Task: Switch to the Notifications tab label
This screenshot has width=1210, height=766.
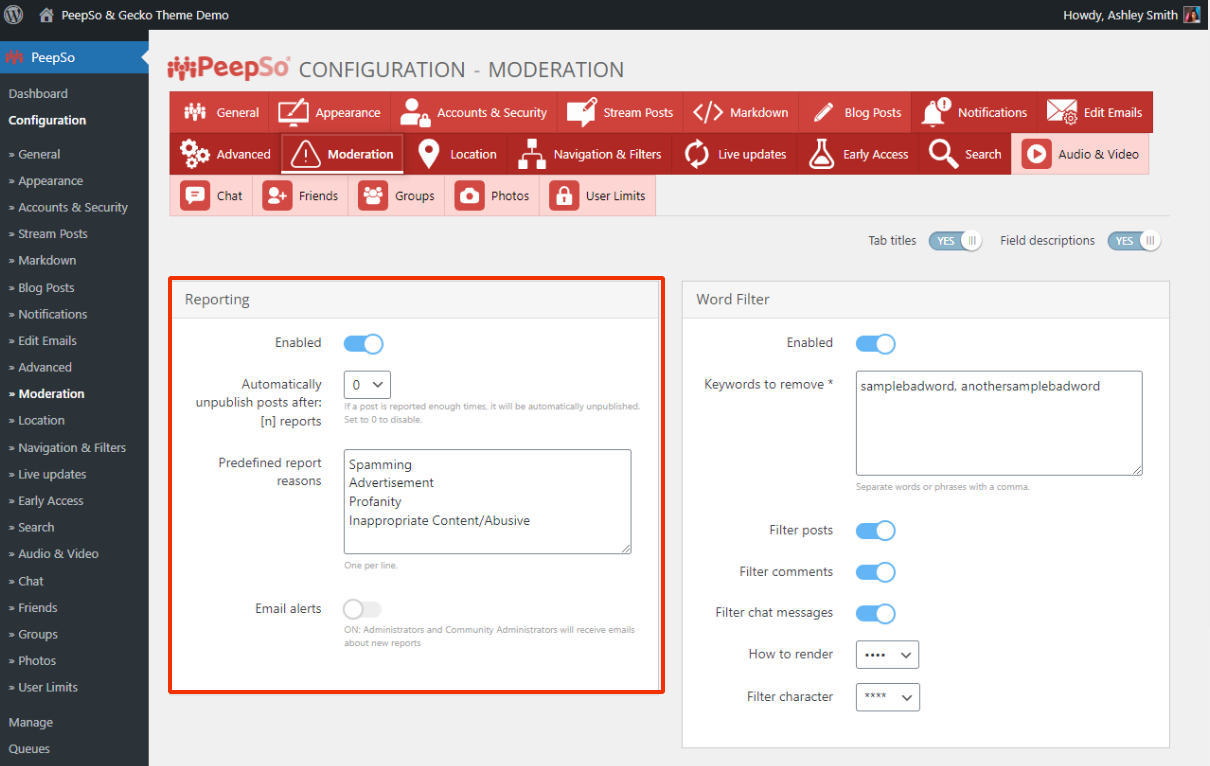Action: pos(992,113)
